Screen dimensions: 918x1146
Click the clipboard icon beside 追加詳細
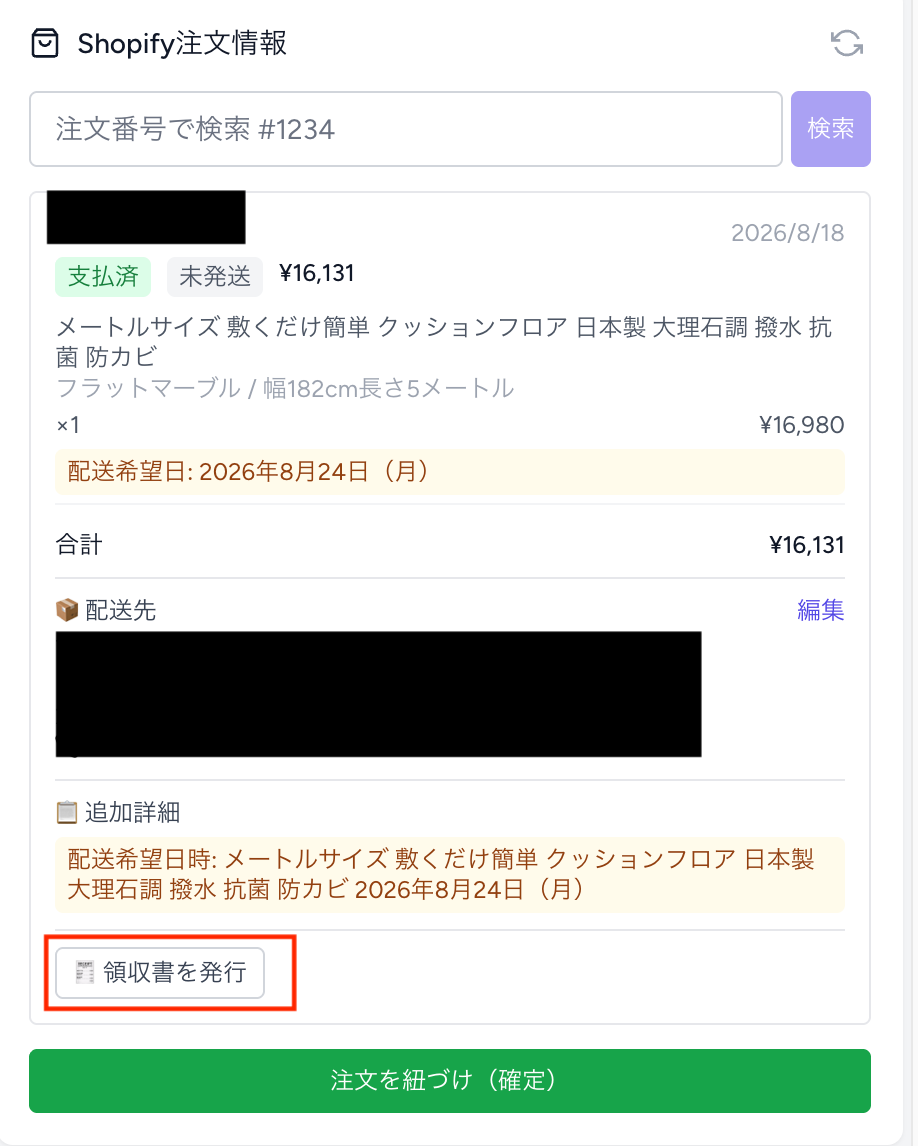click(67, 812)
